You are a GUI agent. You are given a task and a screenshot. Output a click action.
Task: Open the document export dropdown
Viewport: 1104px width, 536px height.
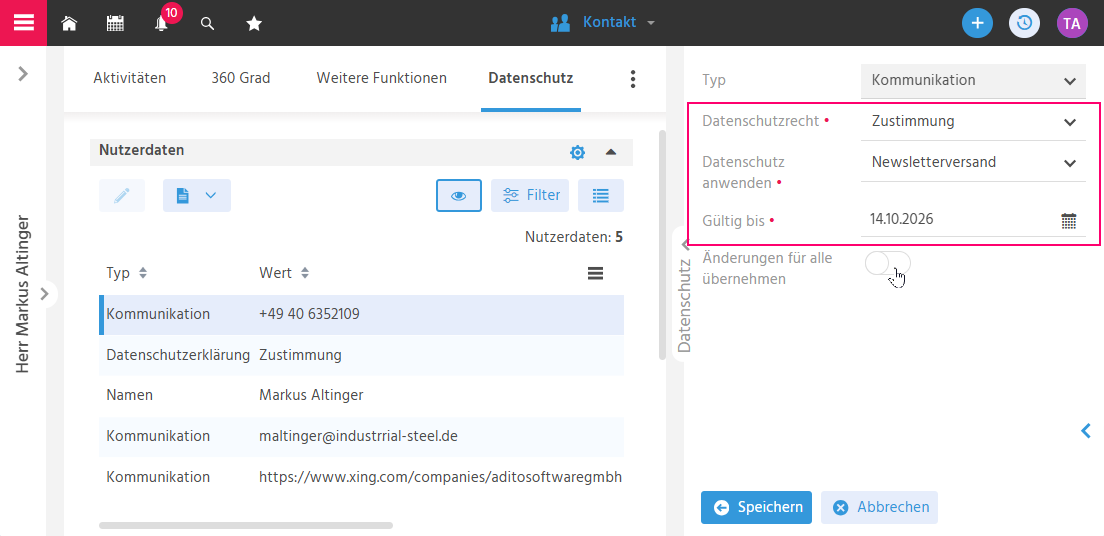(196, 195)
